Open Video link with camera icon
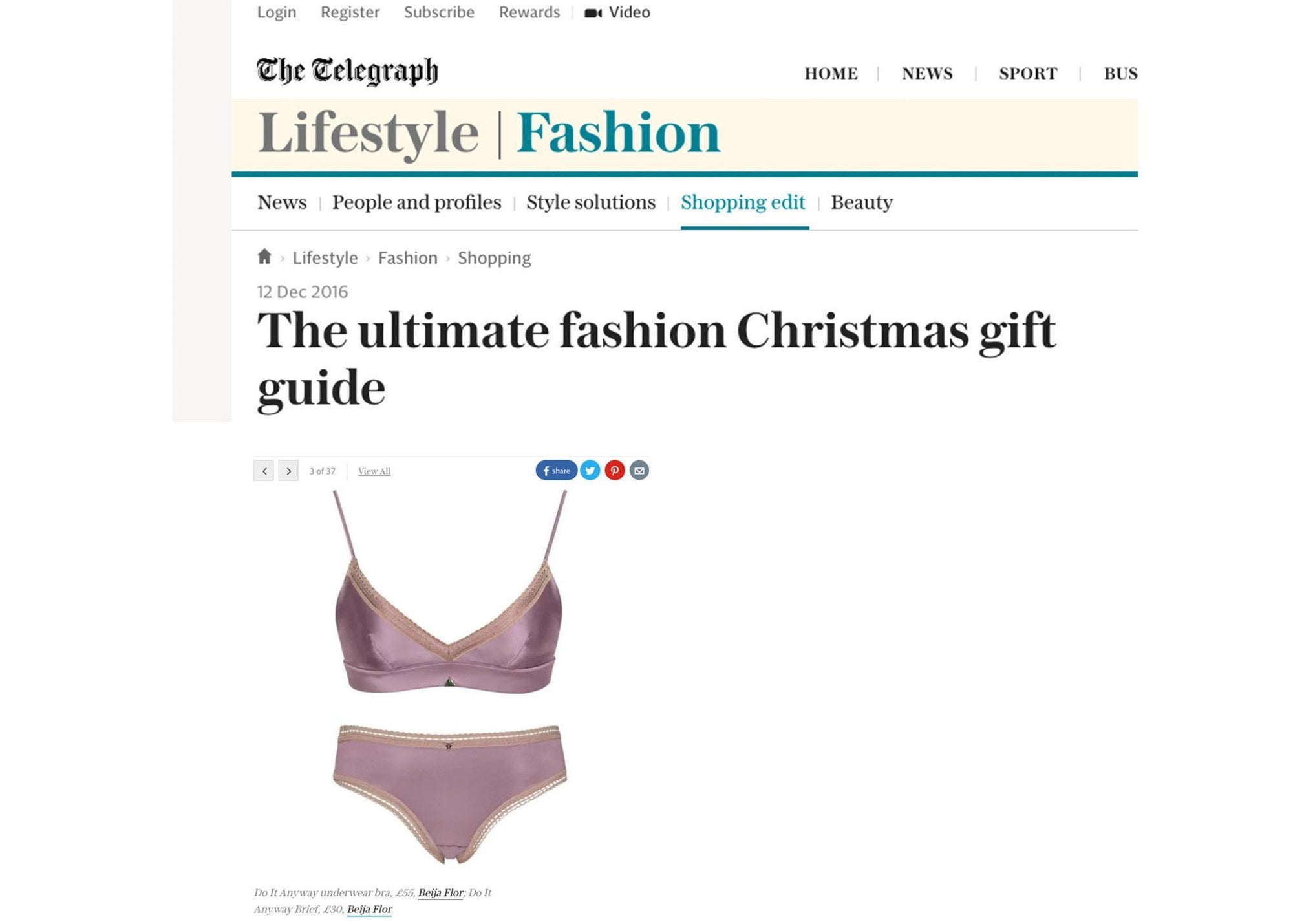Image resolution: width=1293 pixels, height=924 pixels. pyautogui.click(x=617, y=12)
